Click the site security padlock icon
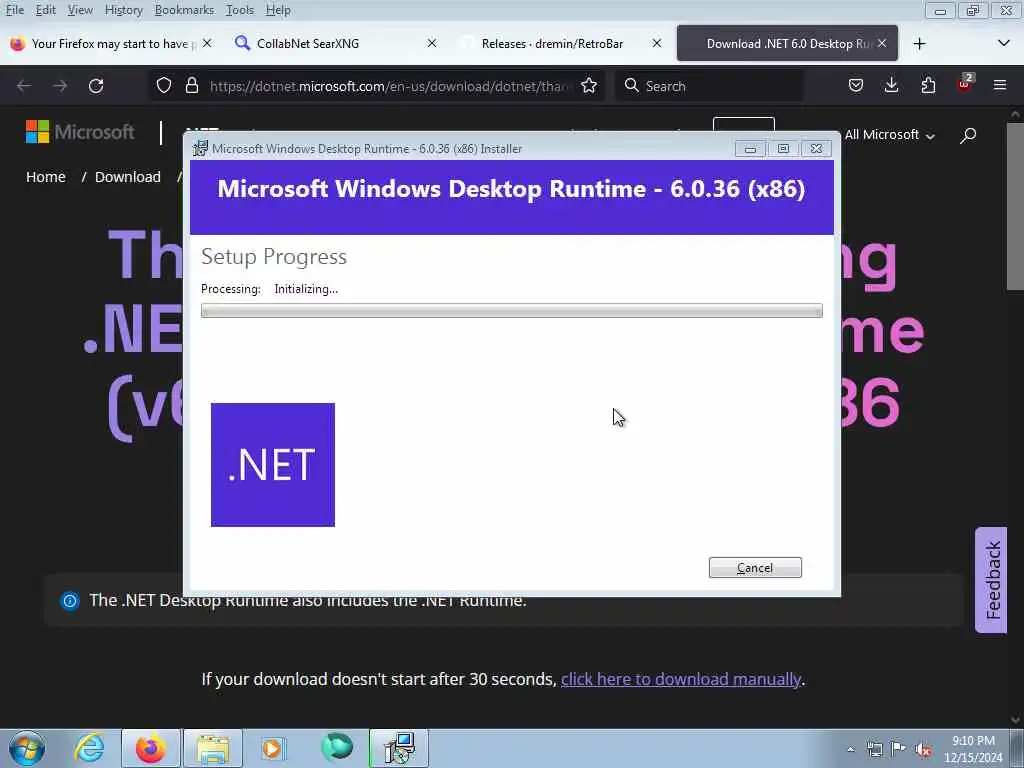This screenshot has width=1024, height=768. tap(191, 86)
